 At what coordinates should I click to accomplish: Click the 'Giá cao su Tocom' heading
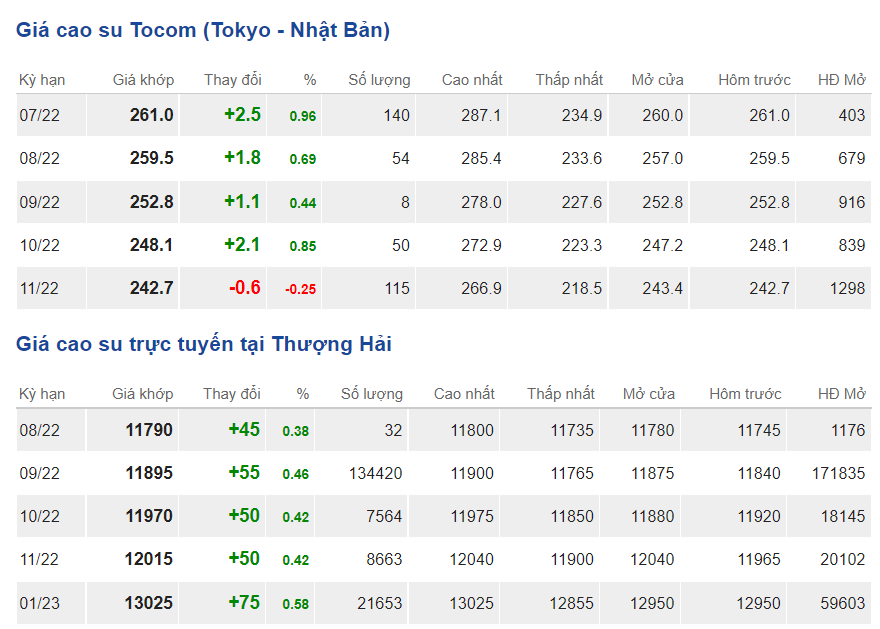[203, 30]
